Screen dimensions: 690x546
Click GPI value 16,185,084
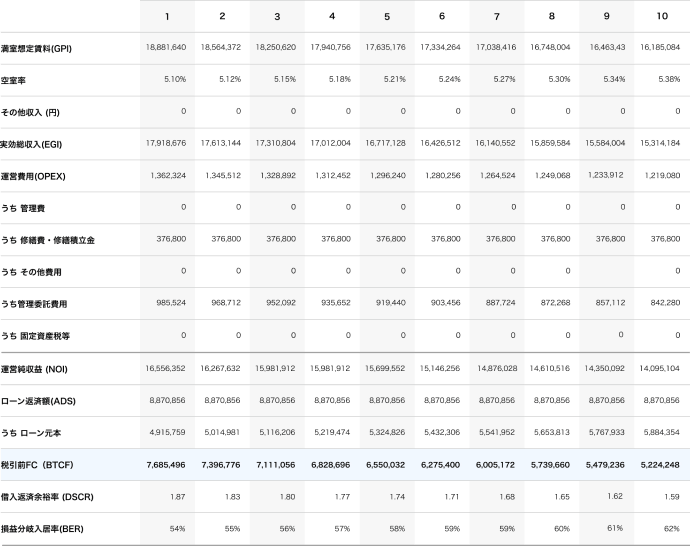[660, 47]
